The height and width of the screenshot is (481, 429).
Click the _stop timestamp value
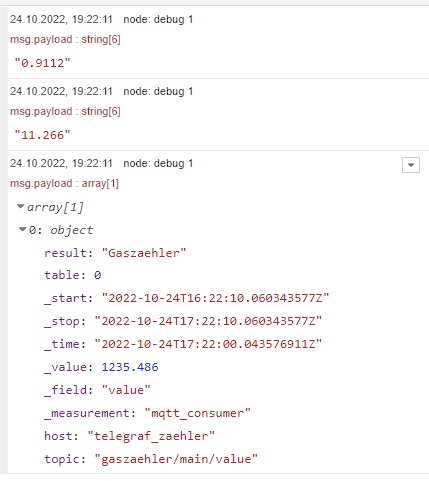[x=208, y=321]
